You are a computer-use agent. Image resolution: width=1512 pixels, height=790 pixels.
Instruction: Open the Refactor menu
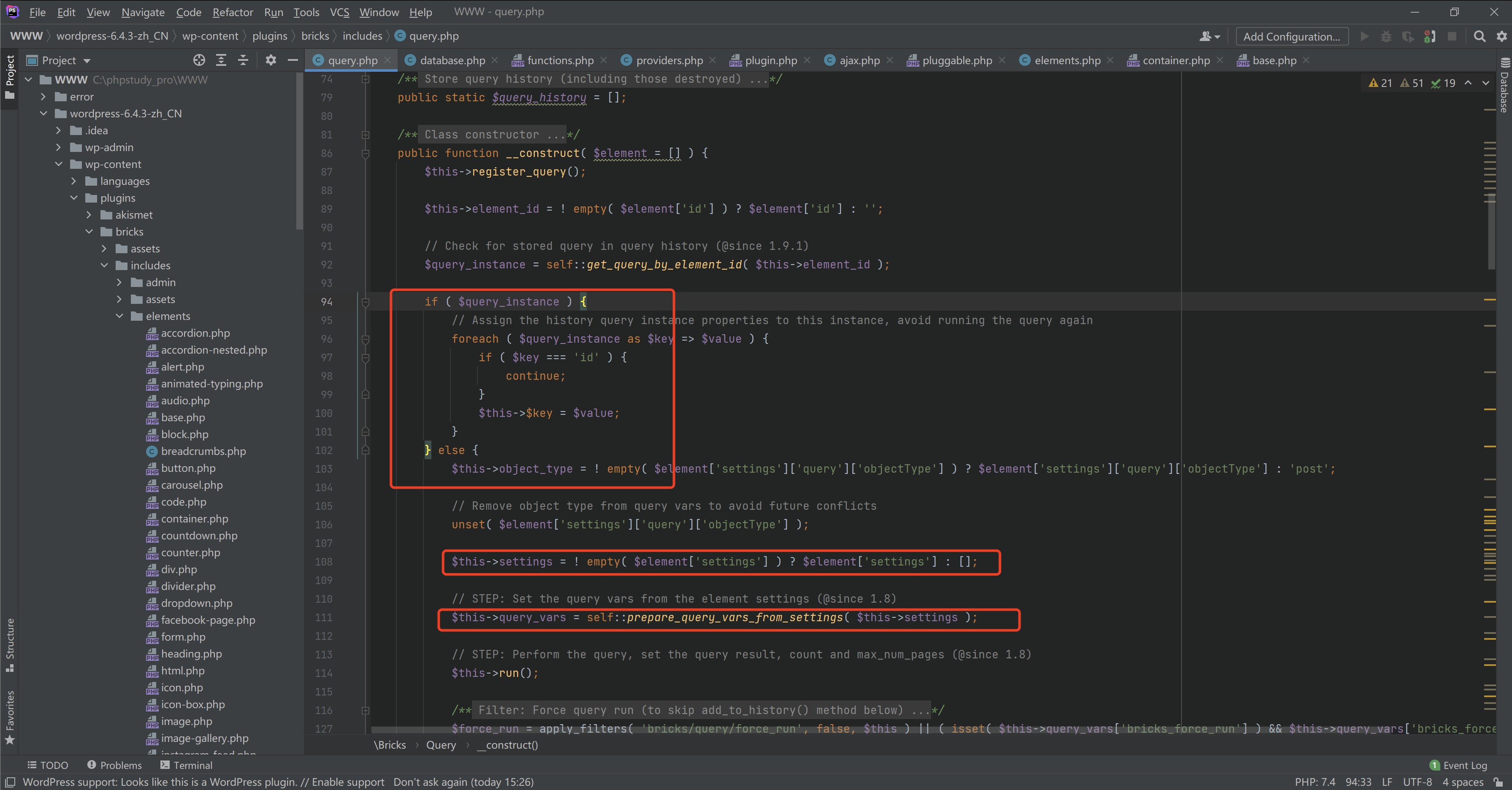pyautogui.click(x=233, y=12)
